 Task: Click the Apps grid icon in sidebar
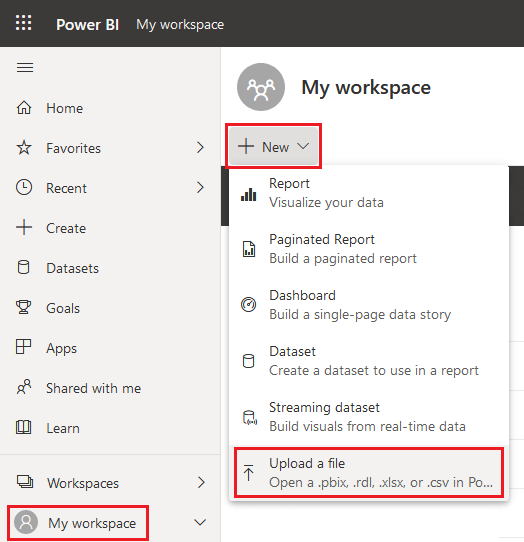[24, 347]
